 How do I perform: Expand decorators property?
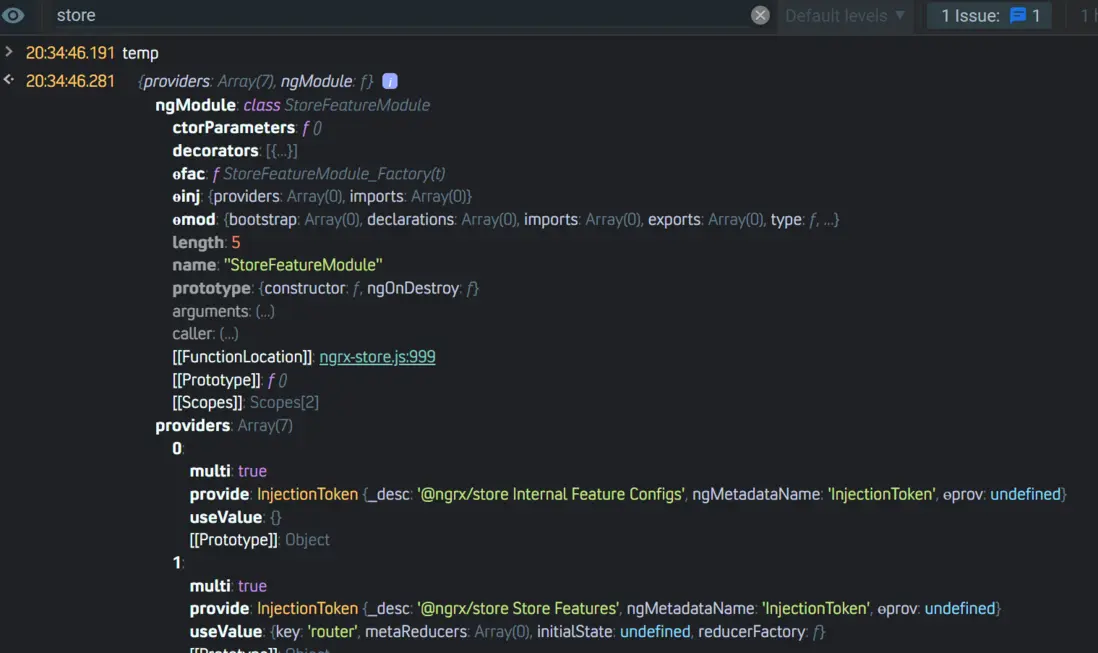235,151
